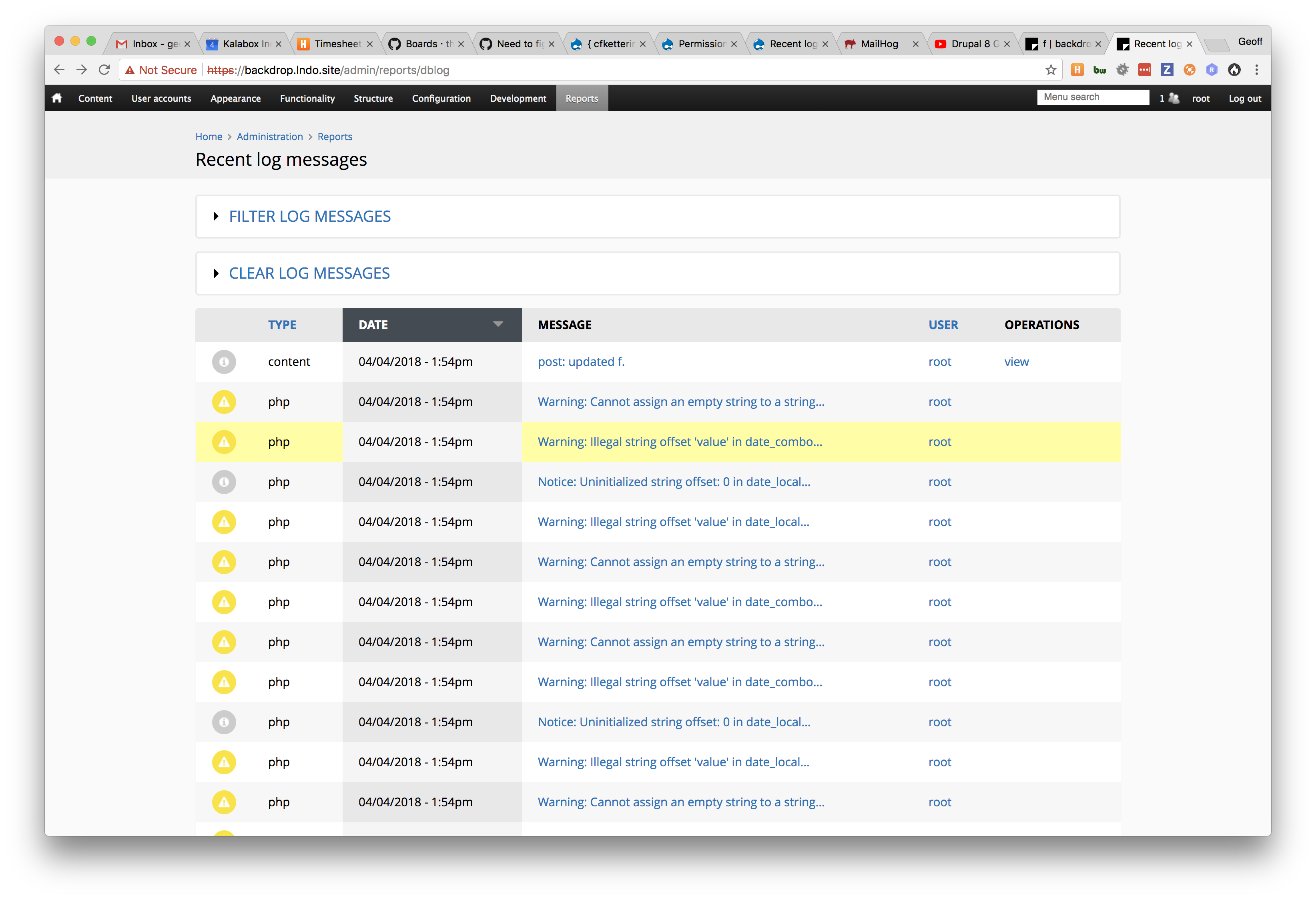Click the Not Secure warning indicator
Image resolution: width=1316 pixels, height=900 pixels.
161,70
